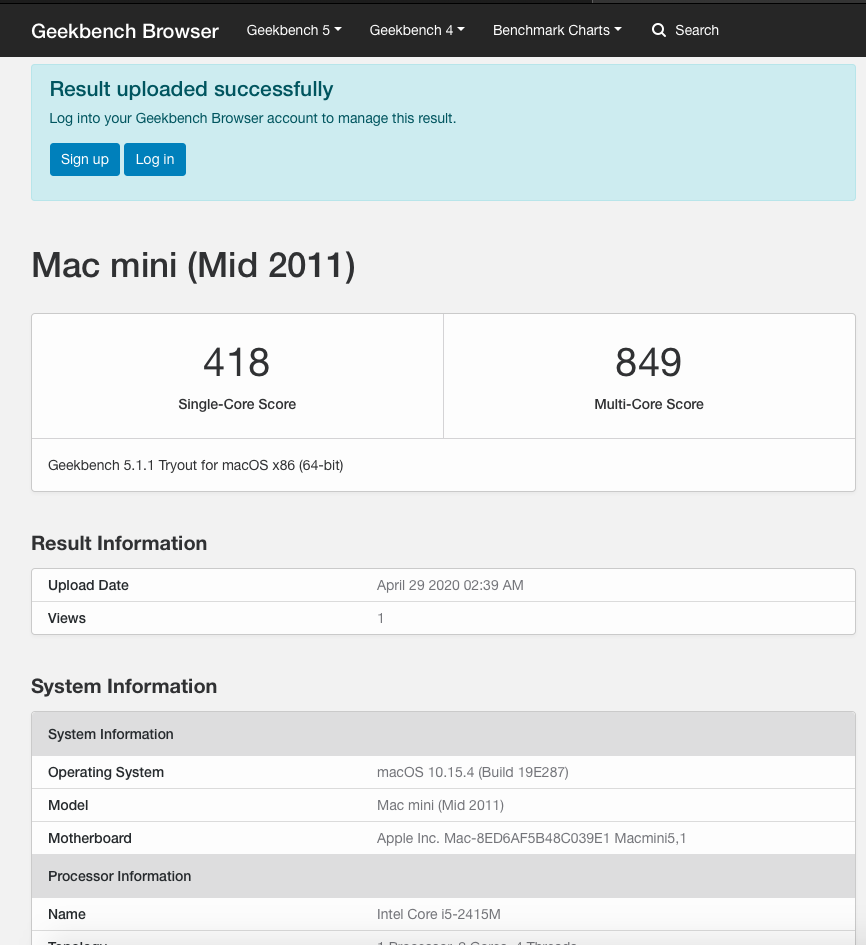Click the Search text in navbar
Image resolution: width=866 pixels, height=945 pixels.
697,30
